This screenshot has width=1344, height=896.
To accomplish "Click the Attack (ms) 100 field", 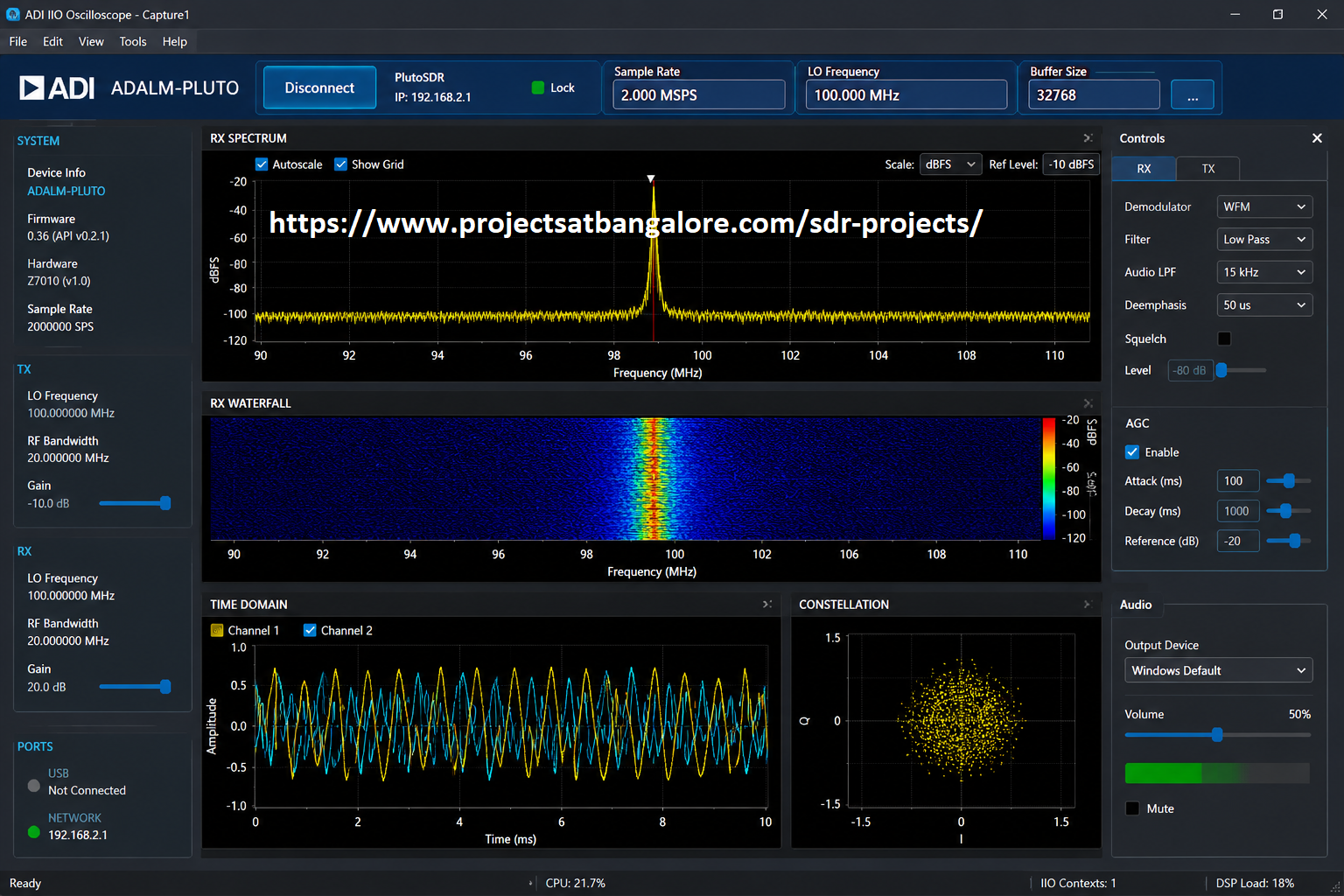I will tap(1238, 480).
